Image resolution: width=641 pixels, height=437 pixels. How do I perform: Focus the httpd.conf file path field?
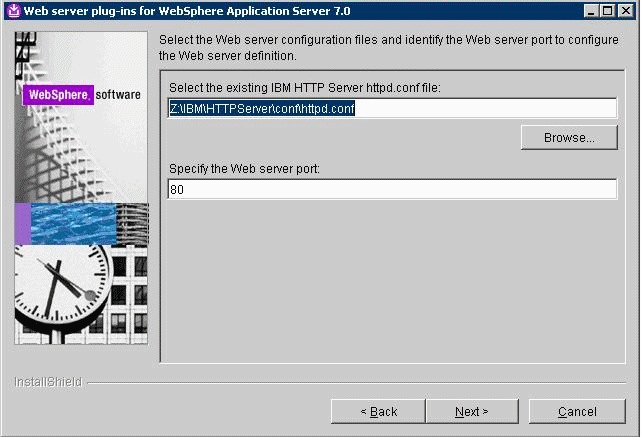point(392,108)
